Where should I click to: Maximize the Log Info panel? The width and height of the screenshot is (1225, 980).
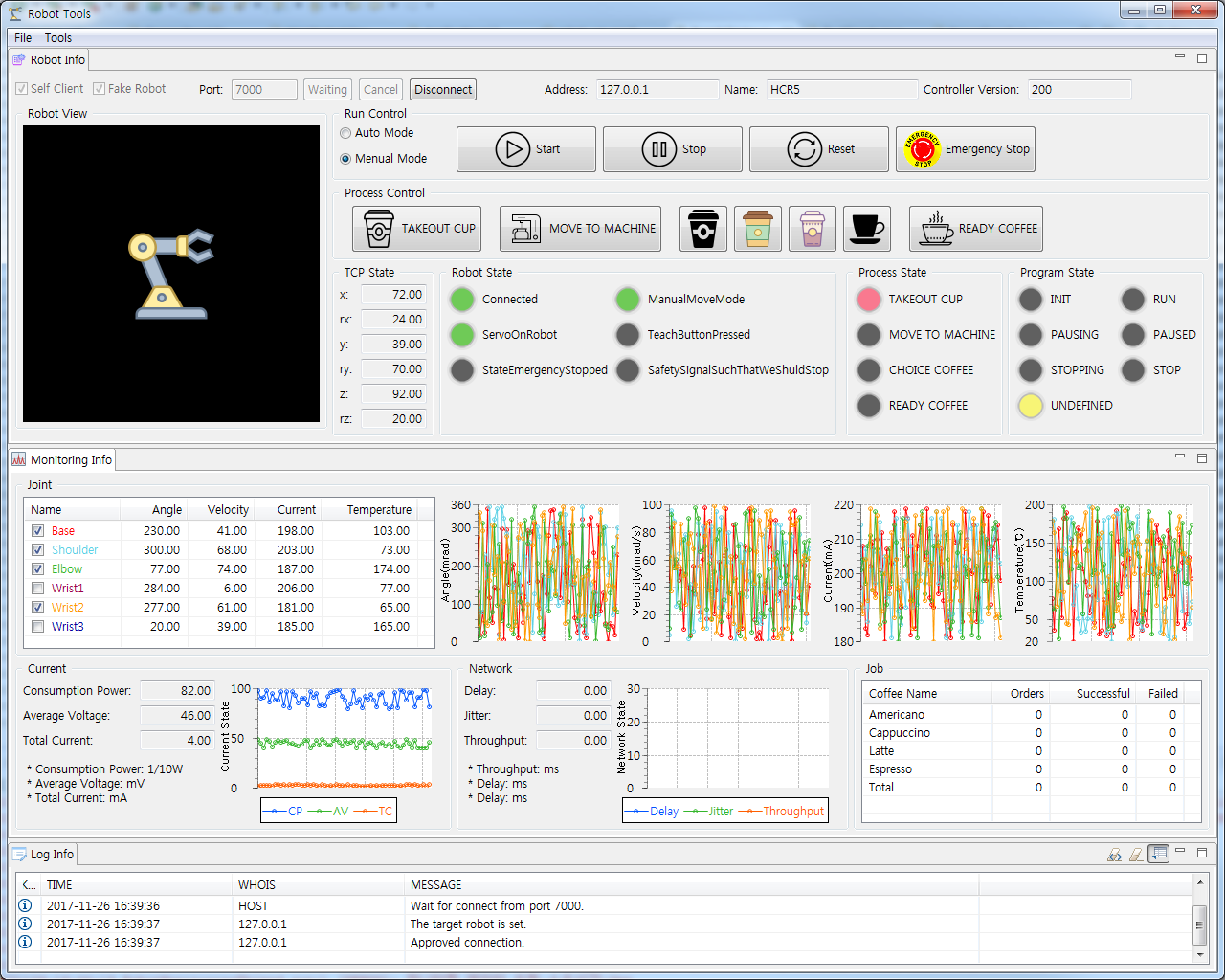(x=1202, y=852)
